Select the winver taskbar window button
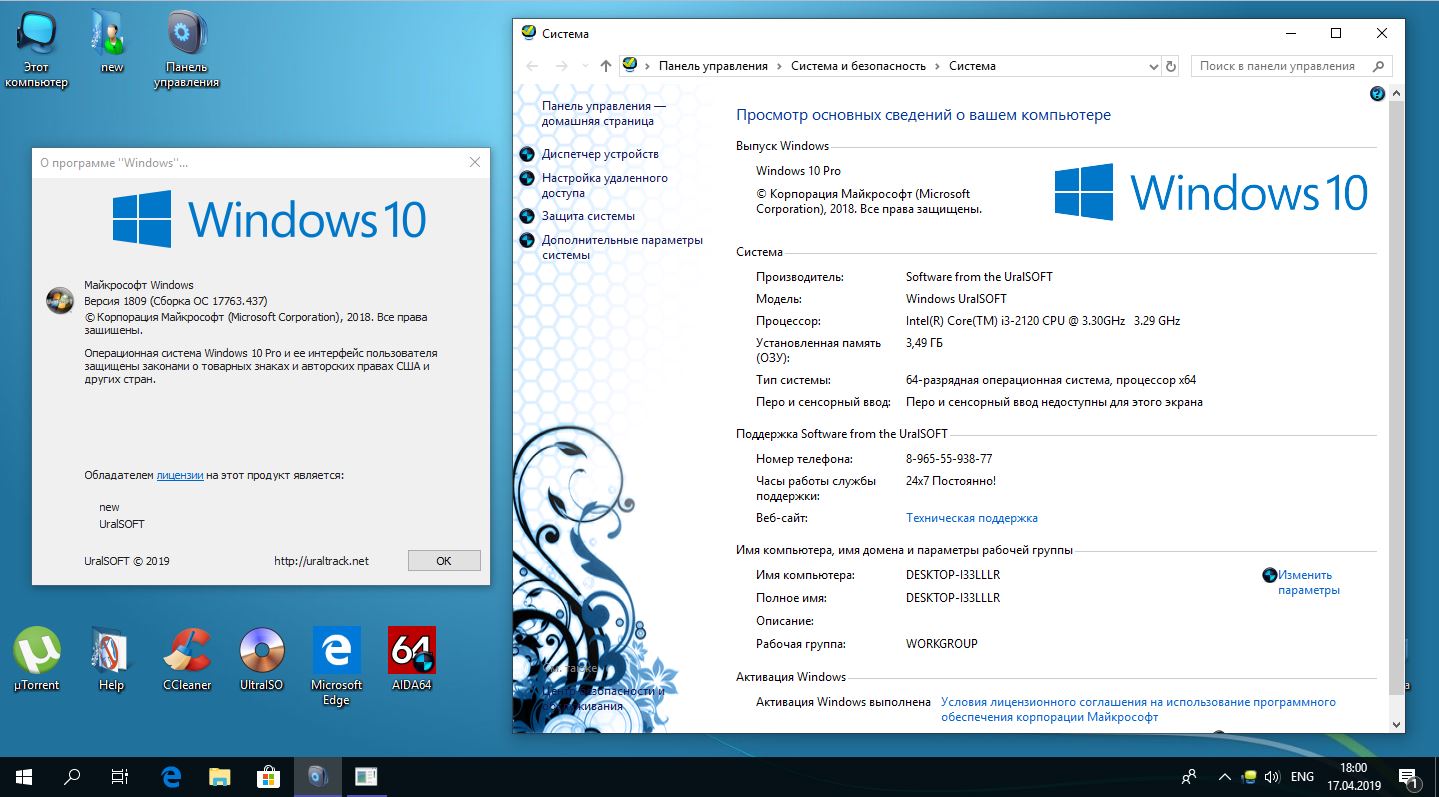 pos(366,776)
